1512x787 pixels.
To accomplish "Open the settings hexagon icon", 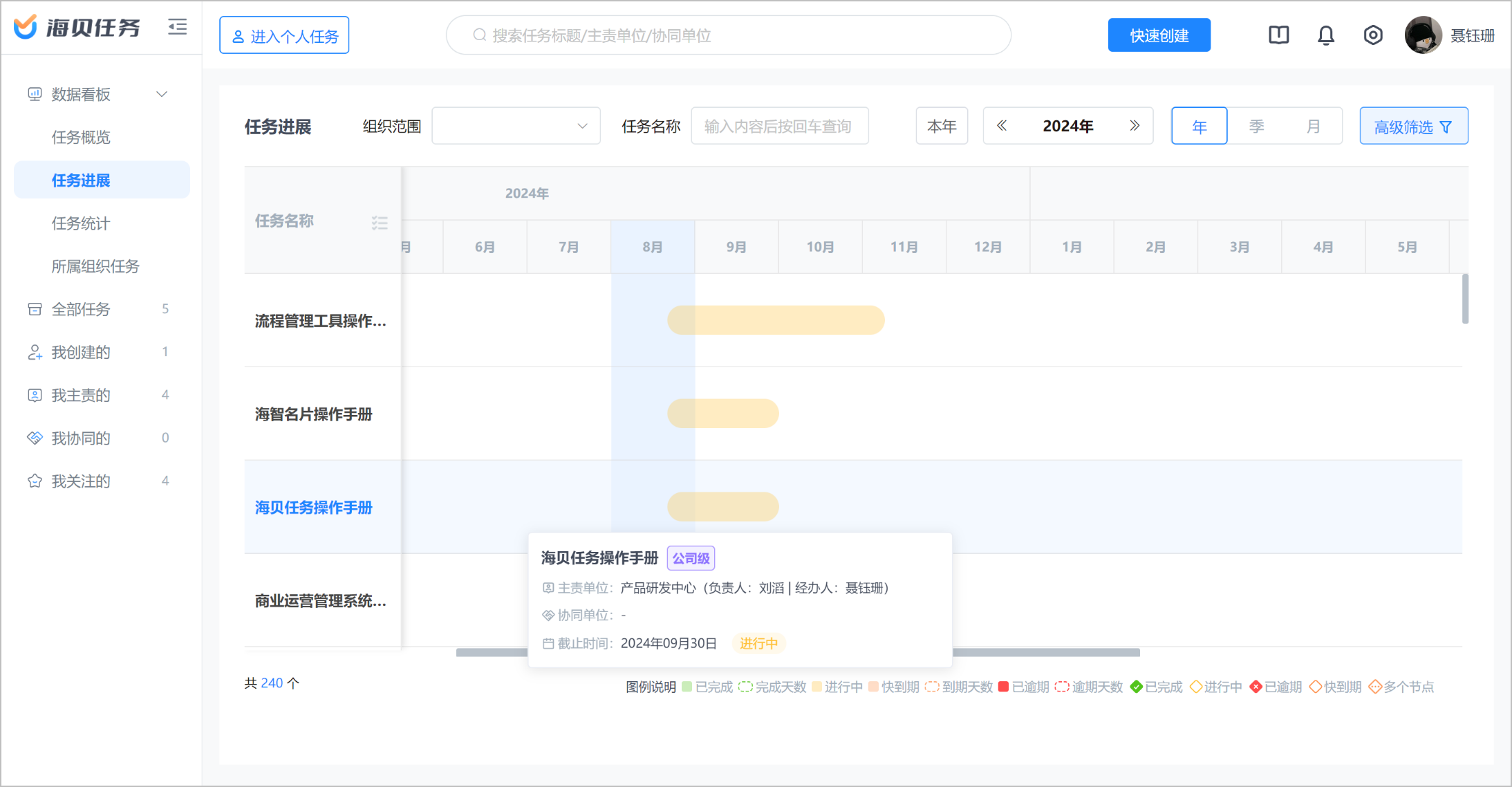I will (x=1372, y=35).
